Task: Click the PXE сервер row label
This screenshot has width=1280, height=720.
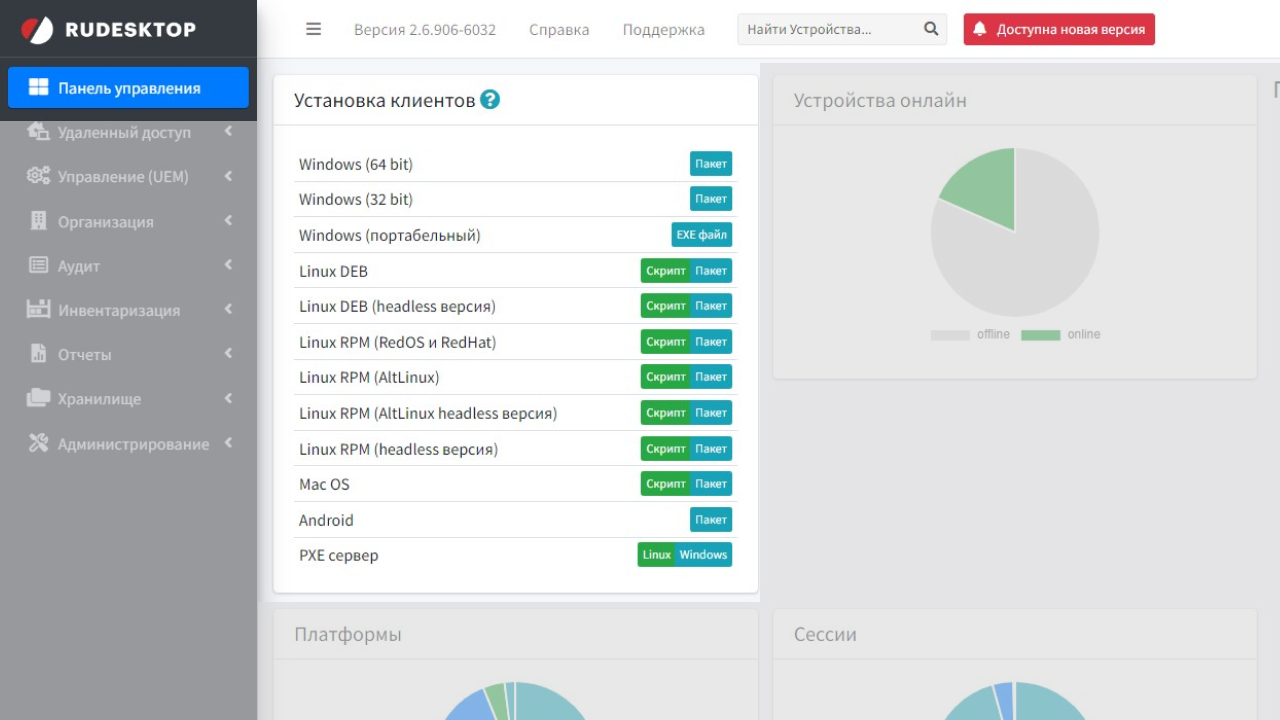Action: pos(339,555)
